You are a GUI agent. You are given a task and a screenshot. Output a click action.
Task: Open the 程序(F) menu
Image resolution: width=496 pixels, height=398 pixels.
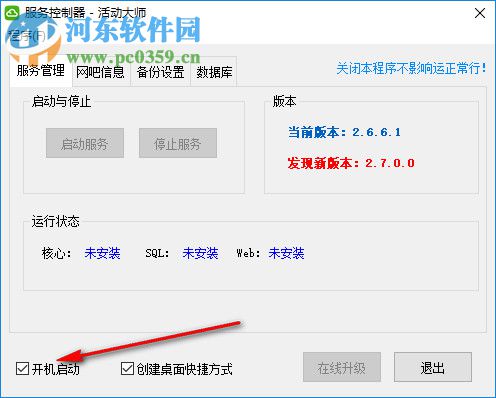(27, 35)
